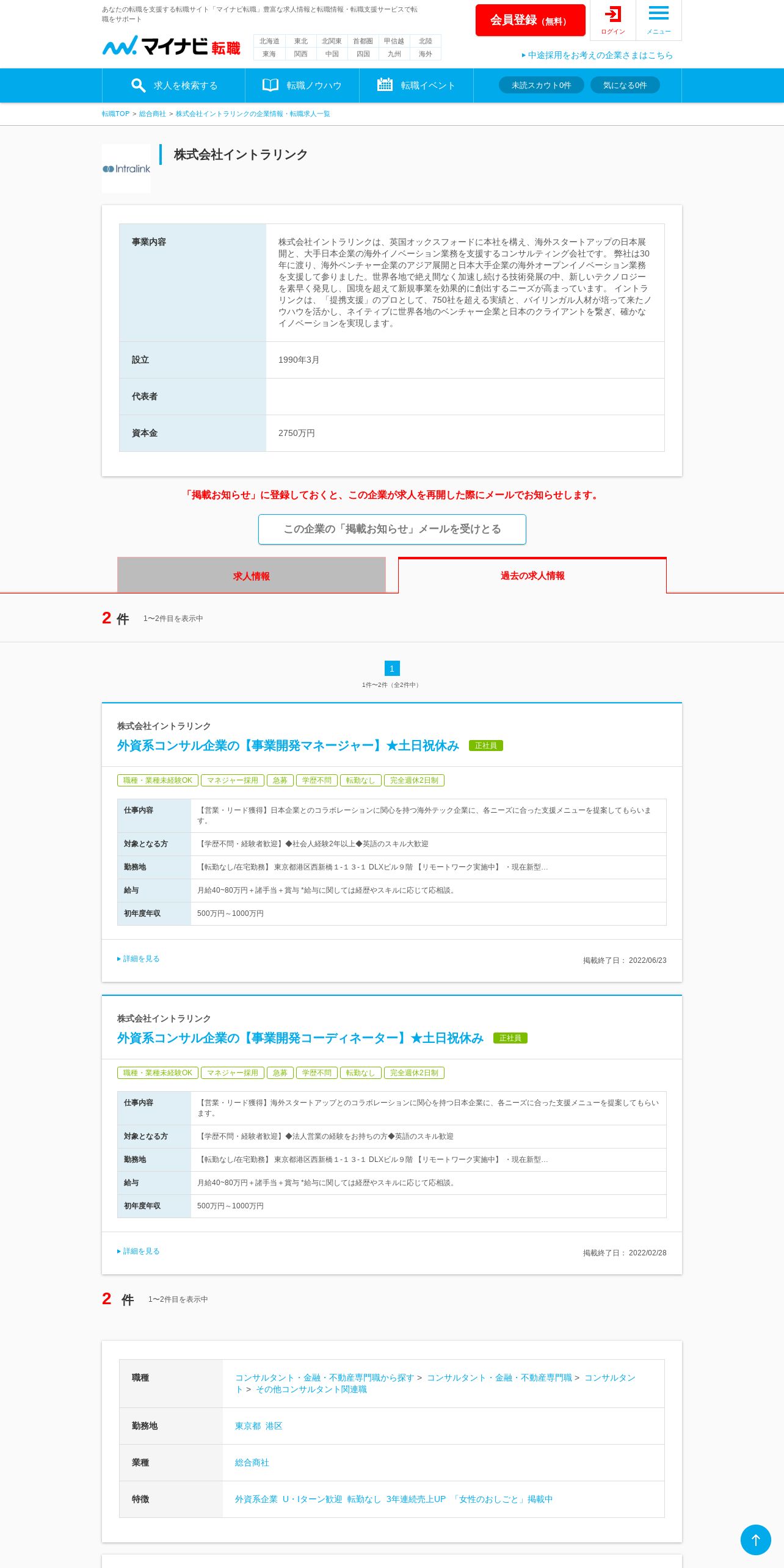This screenshot has width=784, height=1568.
Task: Select the 関西 region link
Action: point(300,54)
